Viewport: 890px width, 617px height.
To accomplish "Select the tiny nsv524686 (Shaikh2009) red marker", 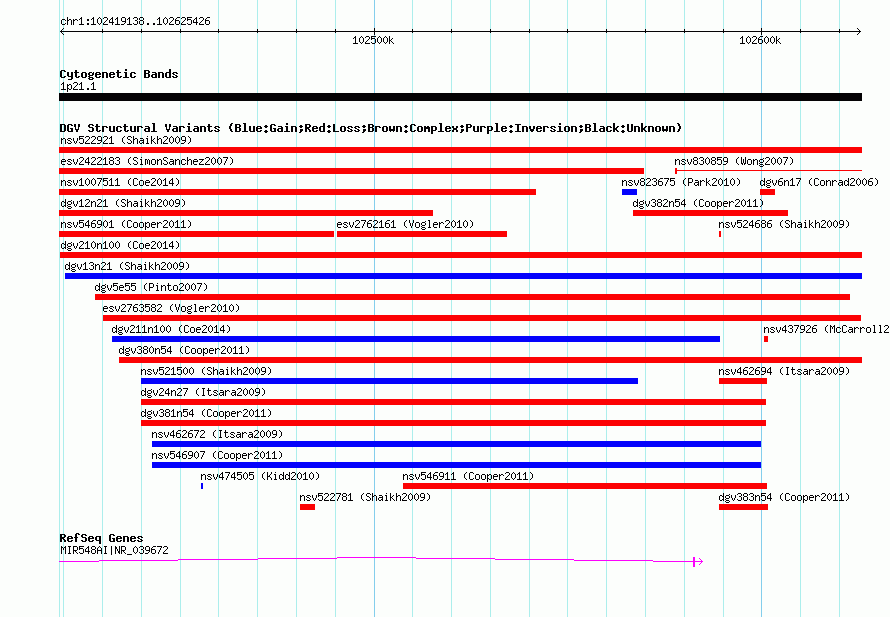I will pos(720,234).
